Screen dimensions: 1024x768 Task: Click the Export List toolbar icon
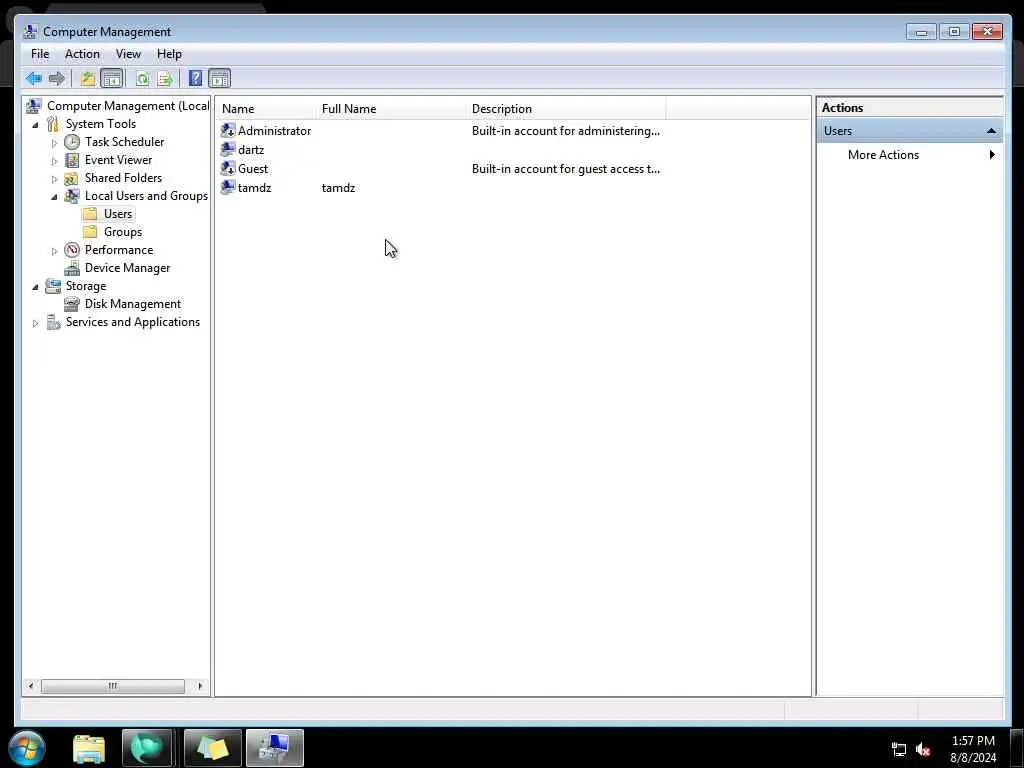pyautogui.click(x=165, y=79)
